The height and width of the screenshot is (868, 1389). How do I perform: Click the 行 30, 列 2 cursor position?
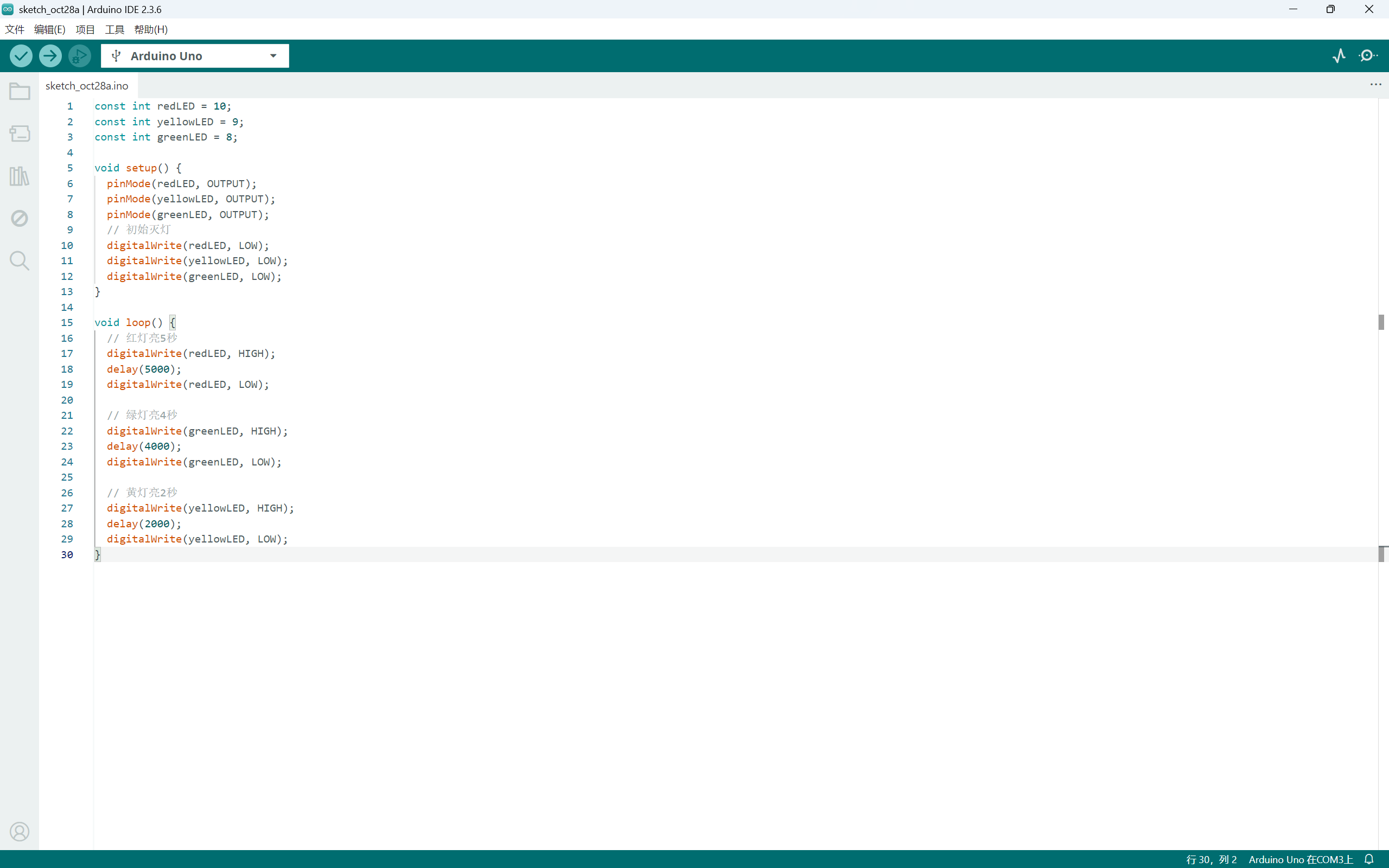[x=1211, y=859]
